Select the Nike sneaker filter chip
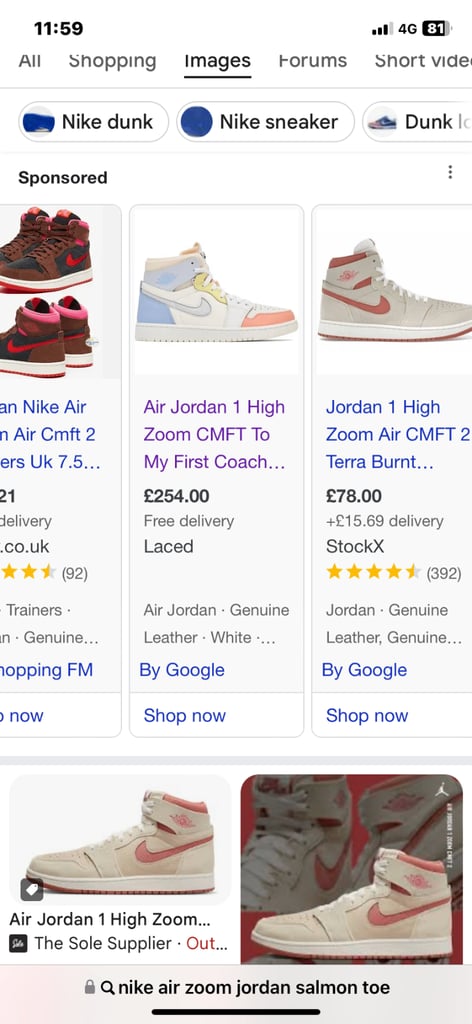472x1024 pixels. click(x=265, y=121)
